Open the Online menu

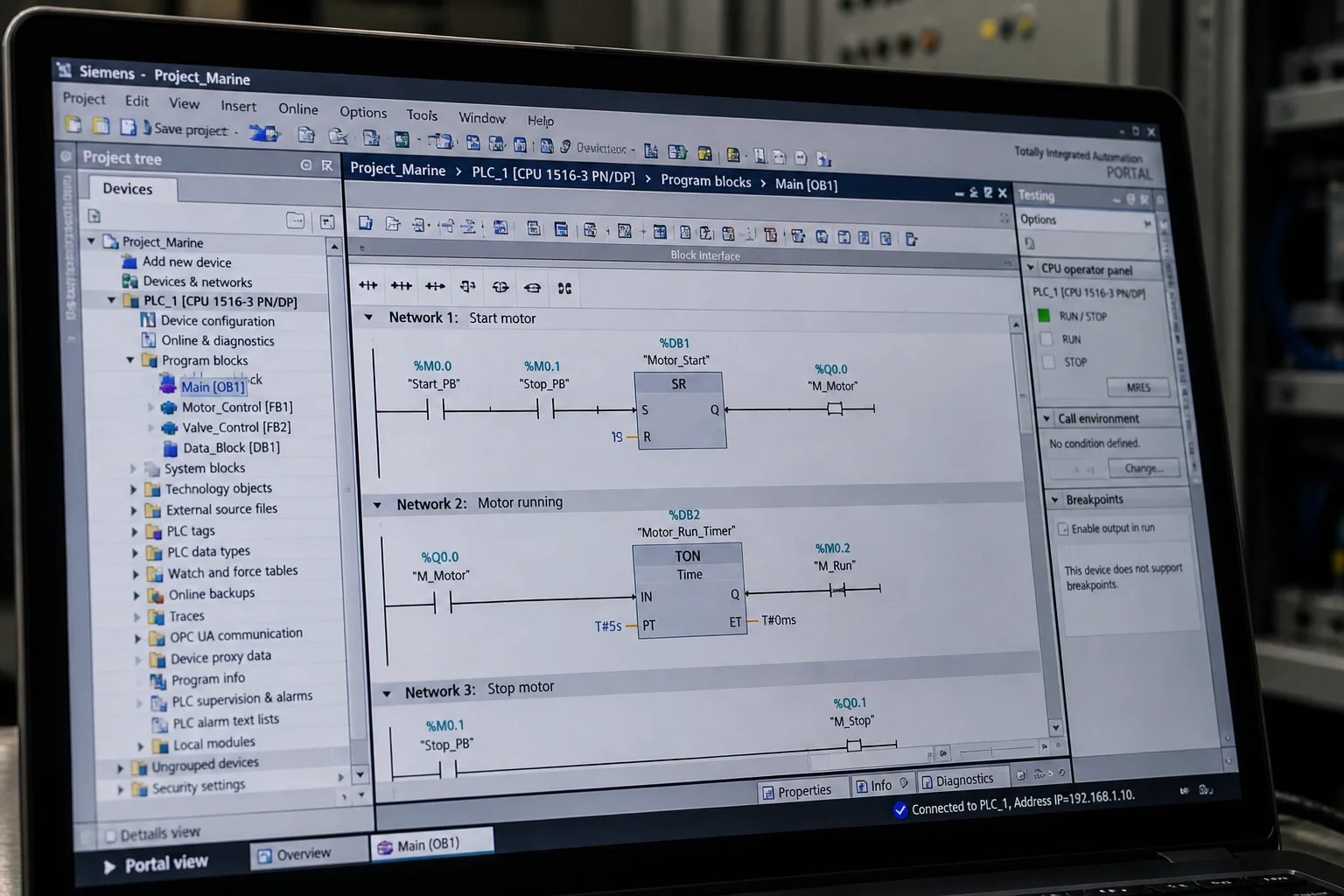coord(298,108)
